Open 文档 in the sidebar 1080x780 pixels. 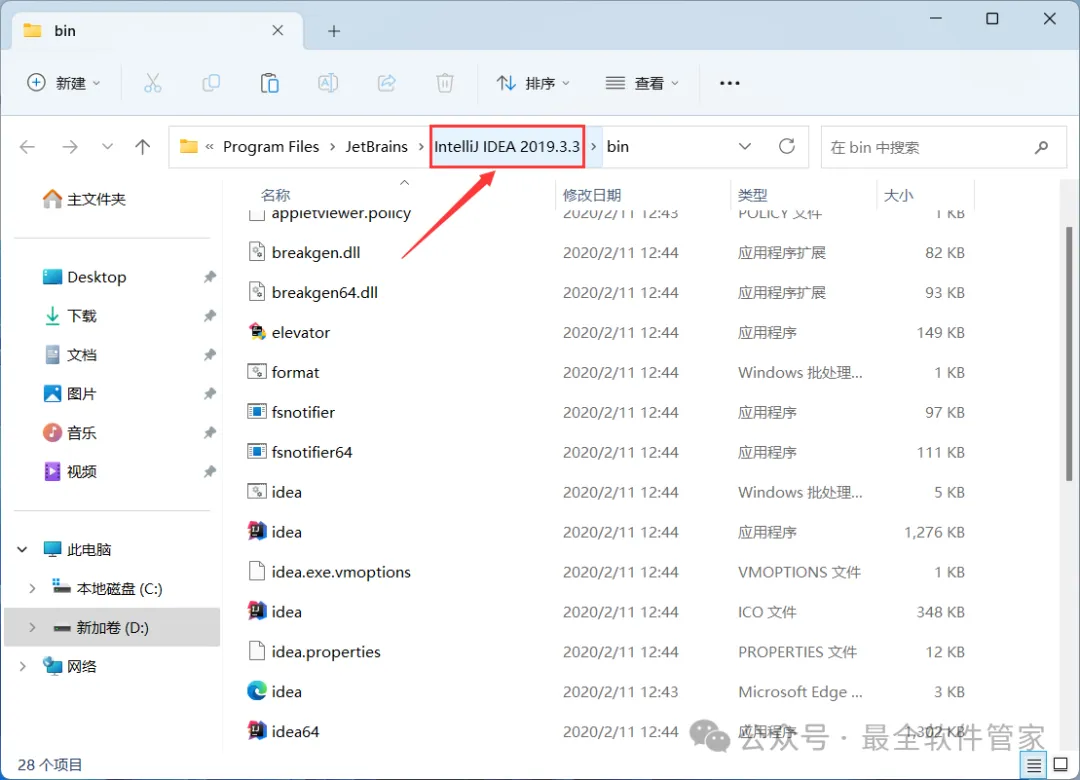[70, 355]
